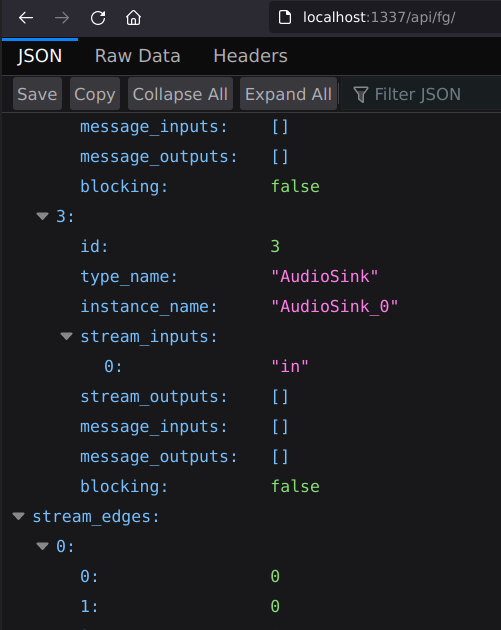
Task: Select the blocking false value under AudioSink
Action: [x=295, y=487]
